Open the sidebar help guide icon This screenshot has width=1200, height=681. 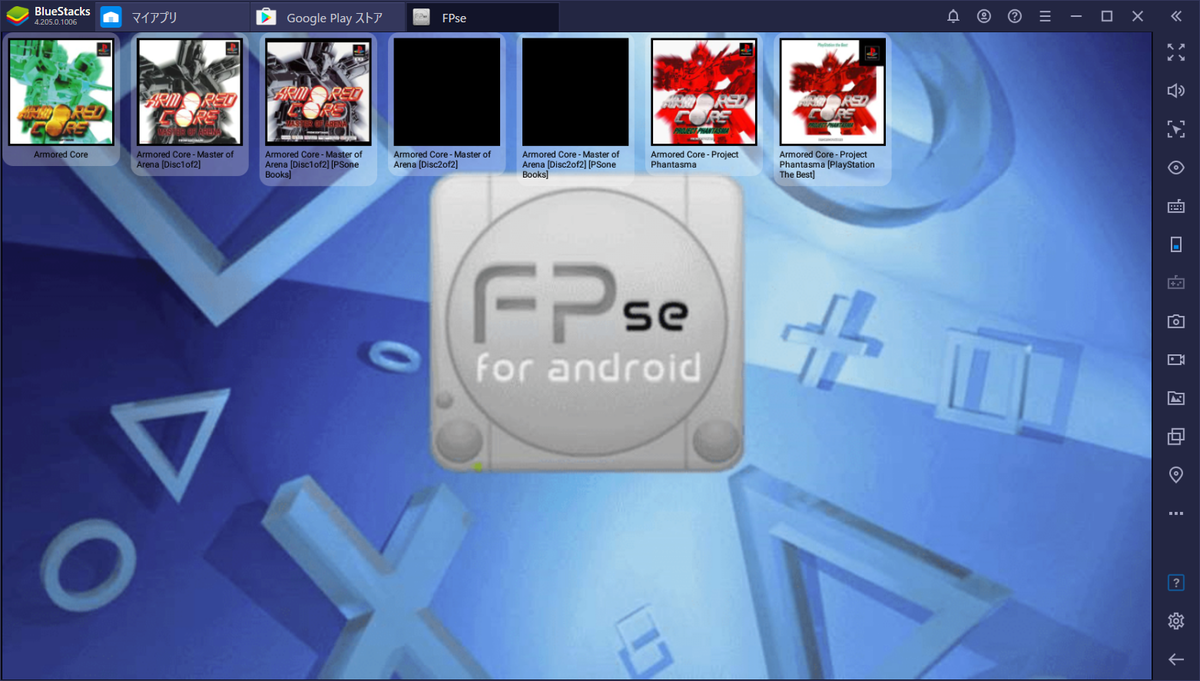tap(1176, 582)
